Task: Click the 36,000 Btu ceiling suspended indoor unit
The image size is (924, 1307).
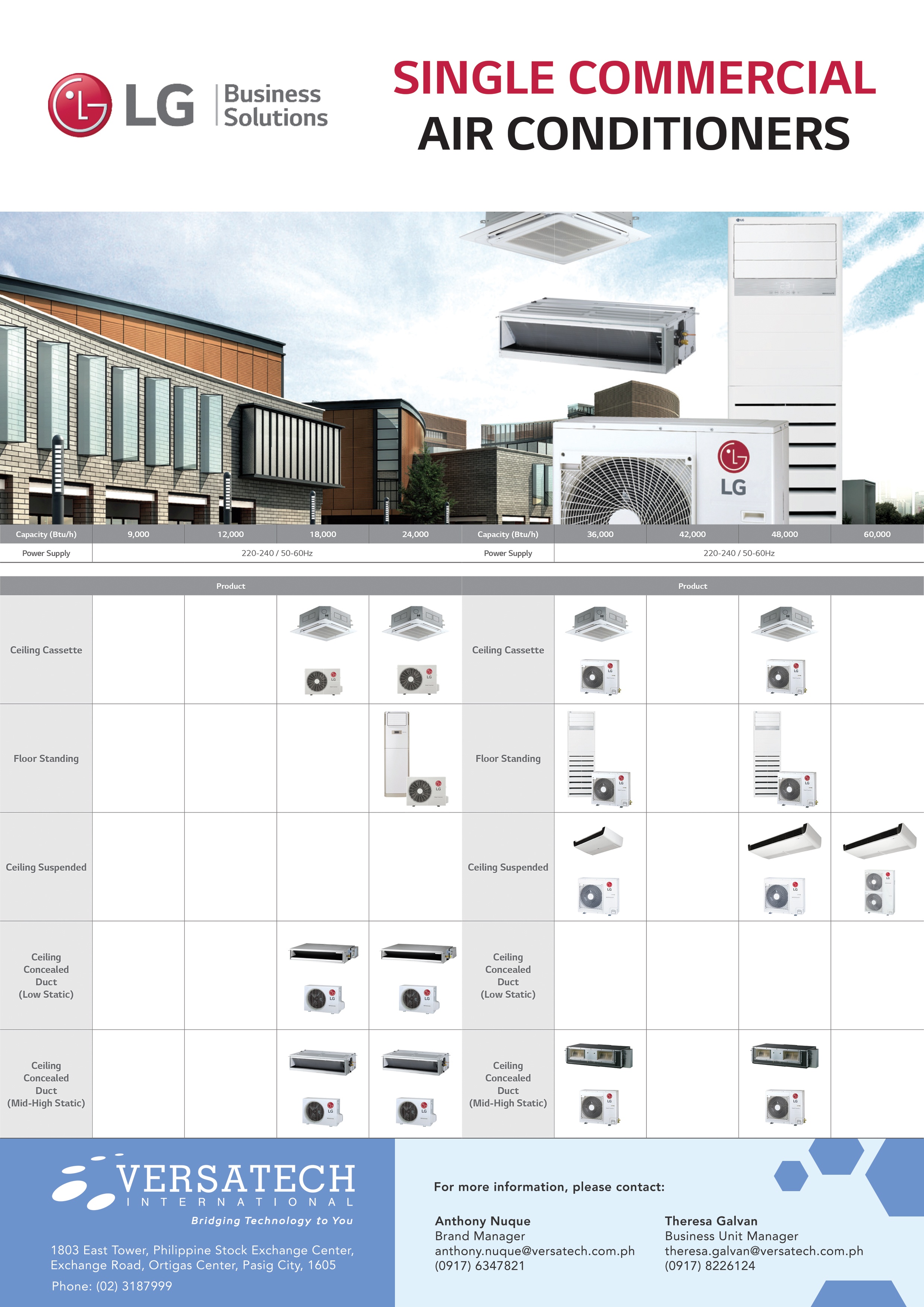Action: click(x=598, y=840)
